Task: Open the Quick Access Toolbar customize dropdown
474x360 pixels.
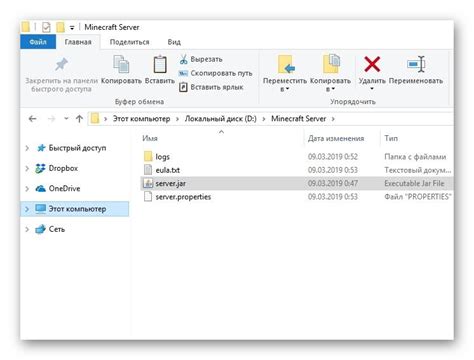Action: point(72,28)
